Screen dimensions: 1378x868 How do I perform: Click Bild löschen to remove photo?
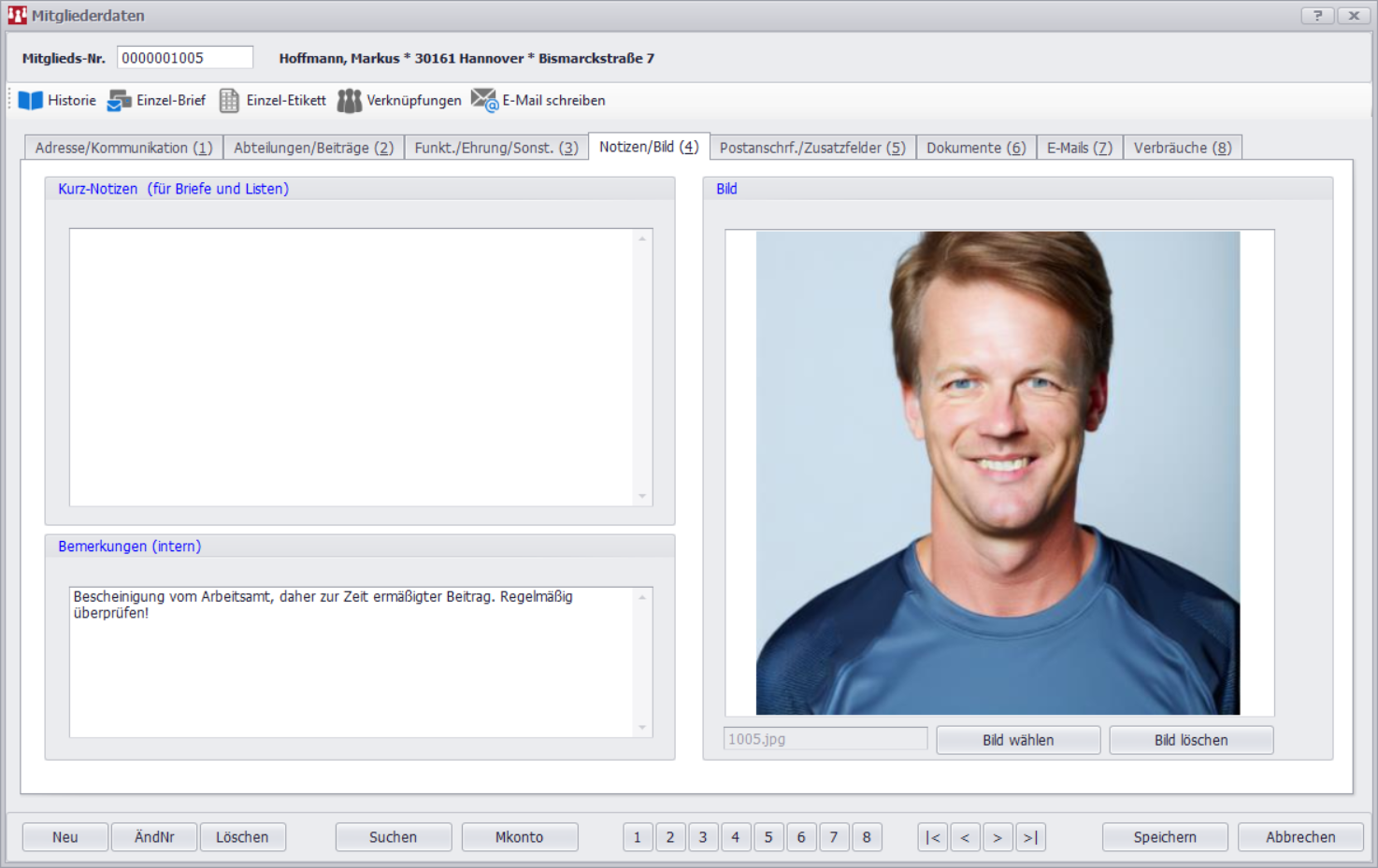click(x=1190, y=740)
